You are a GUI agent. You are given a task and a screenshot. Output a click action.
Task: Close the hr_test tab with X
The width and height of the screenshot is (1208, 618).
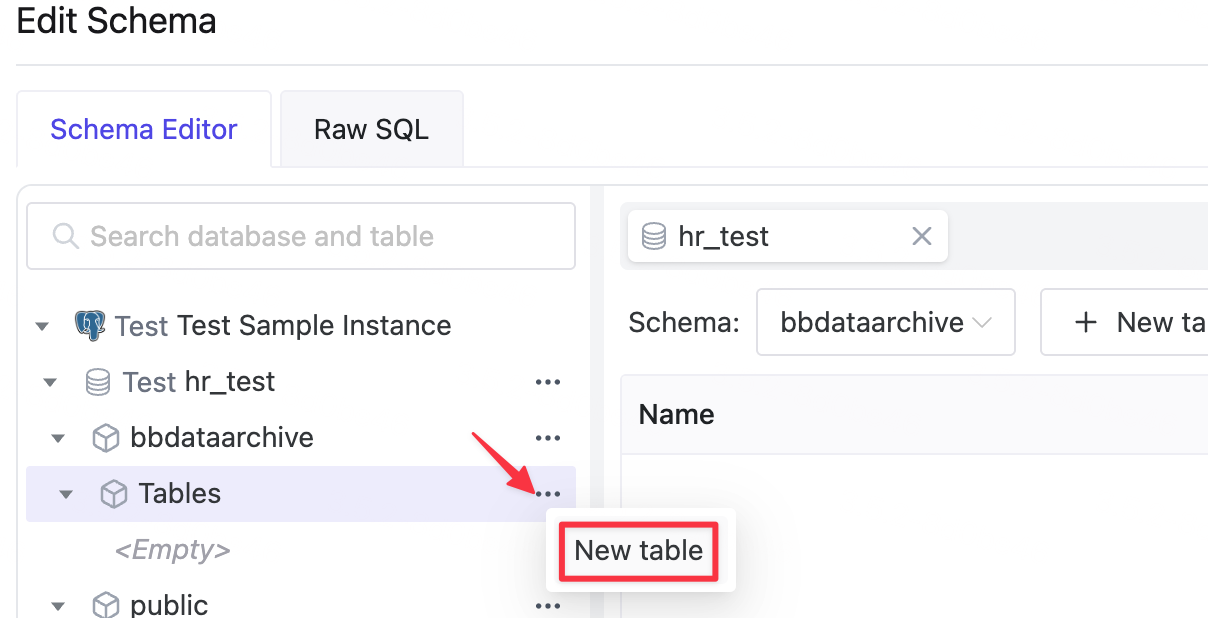922,236
